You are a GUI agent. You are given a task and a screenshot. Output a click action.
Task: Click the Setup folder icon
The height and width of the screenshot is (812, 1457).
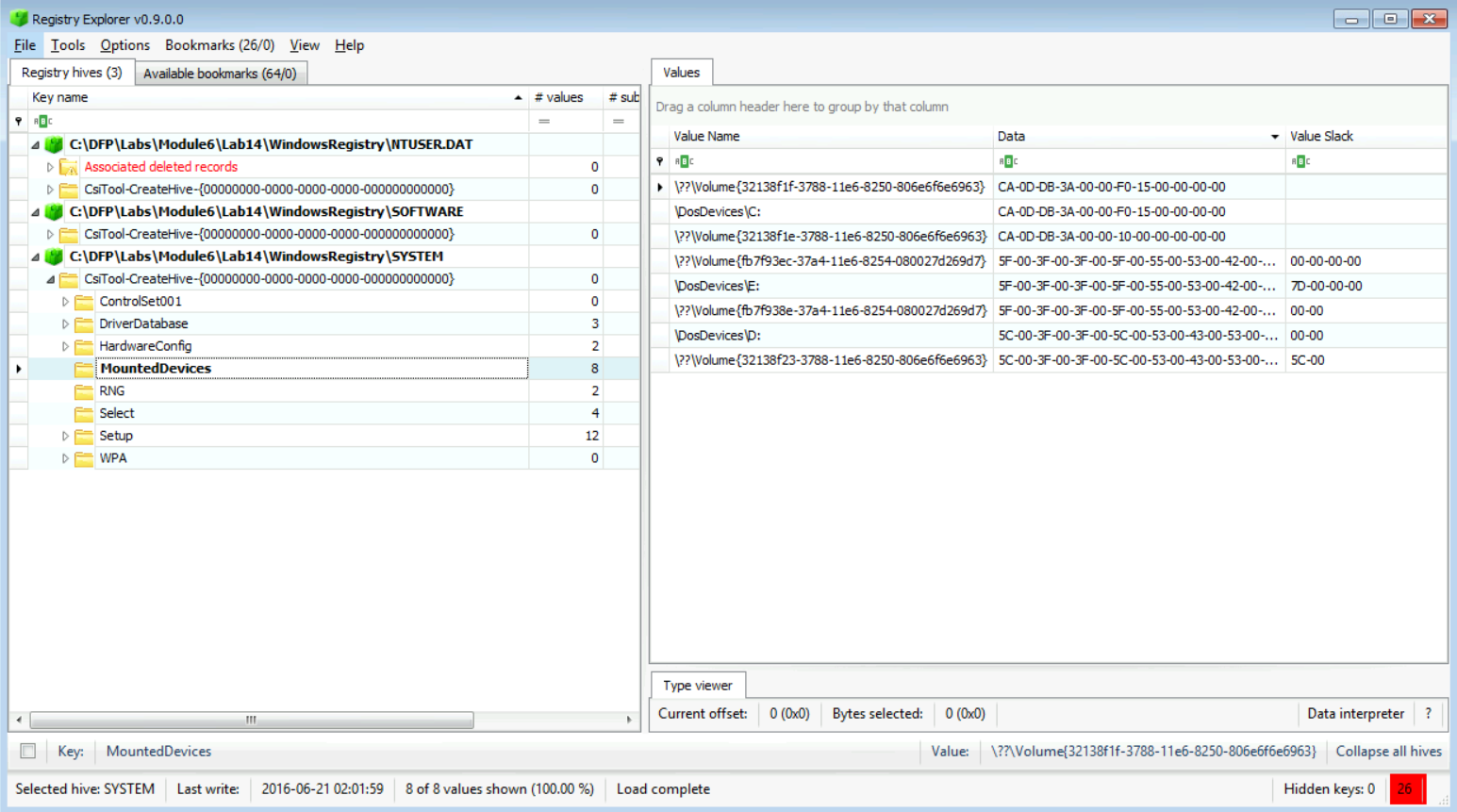coord(84,436)
